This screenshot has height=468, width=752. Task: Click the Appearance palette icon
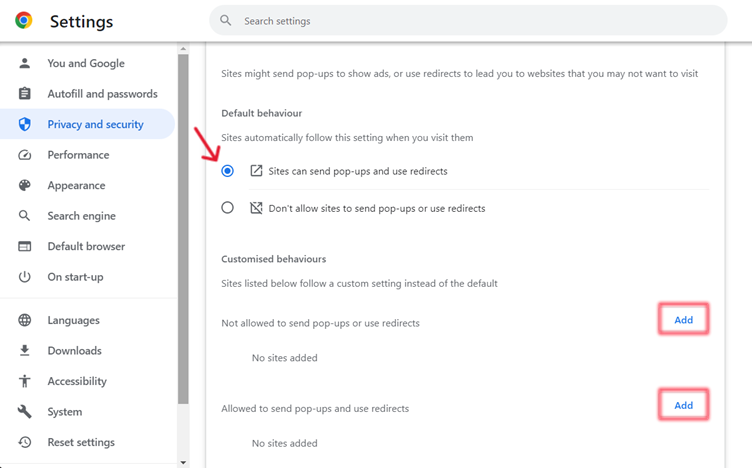(x=24, y=185)
